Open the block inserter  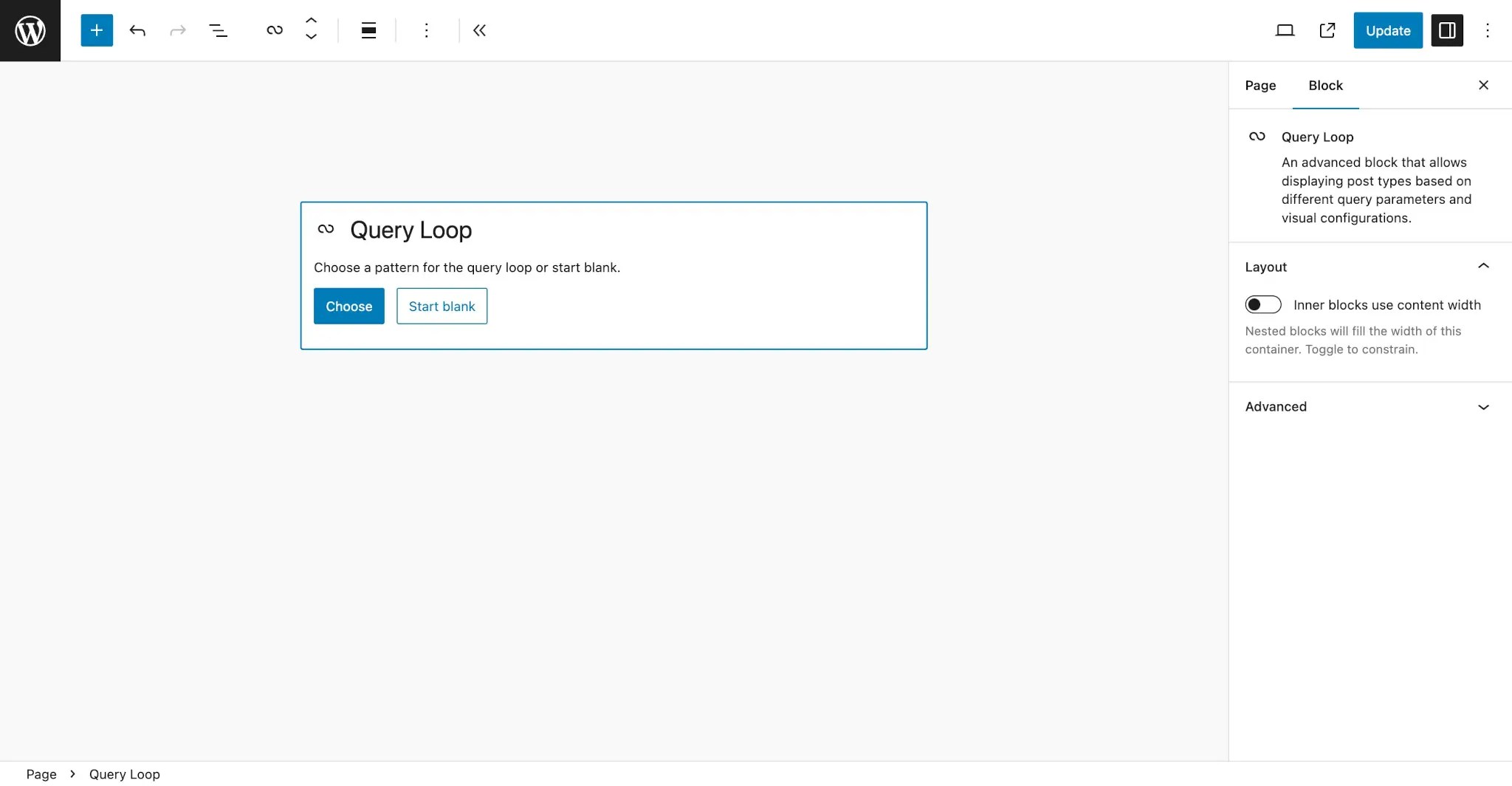tap(96, 30)
